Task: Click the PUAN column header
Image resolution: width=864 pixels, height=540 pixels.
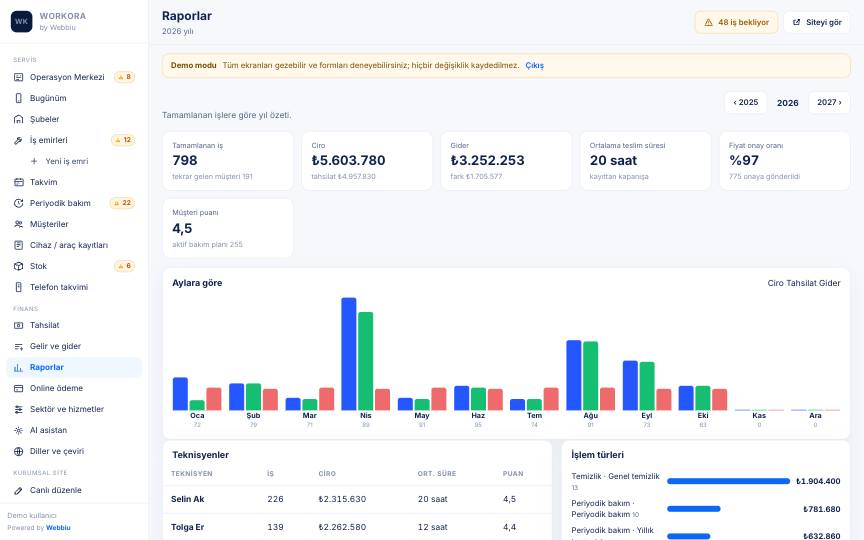Action: tap(513, 474)
